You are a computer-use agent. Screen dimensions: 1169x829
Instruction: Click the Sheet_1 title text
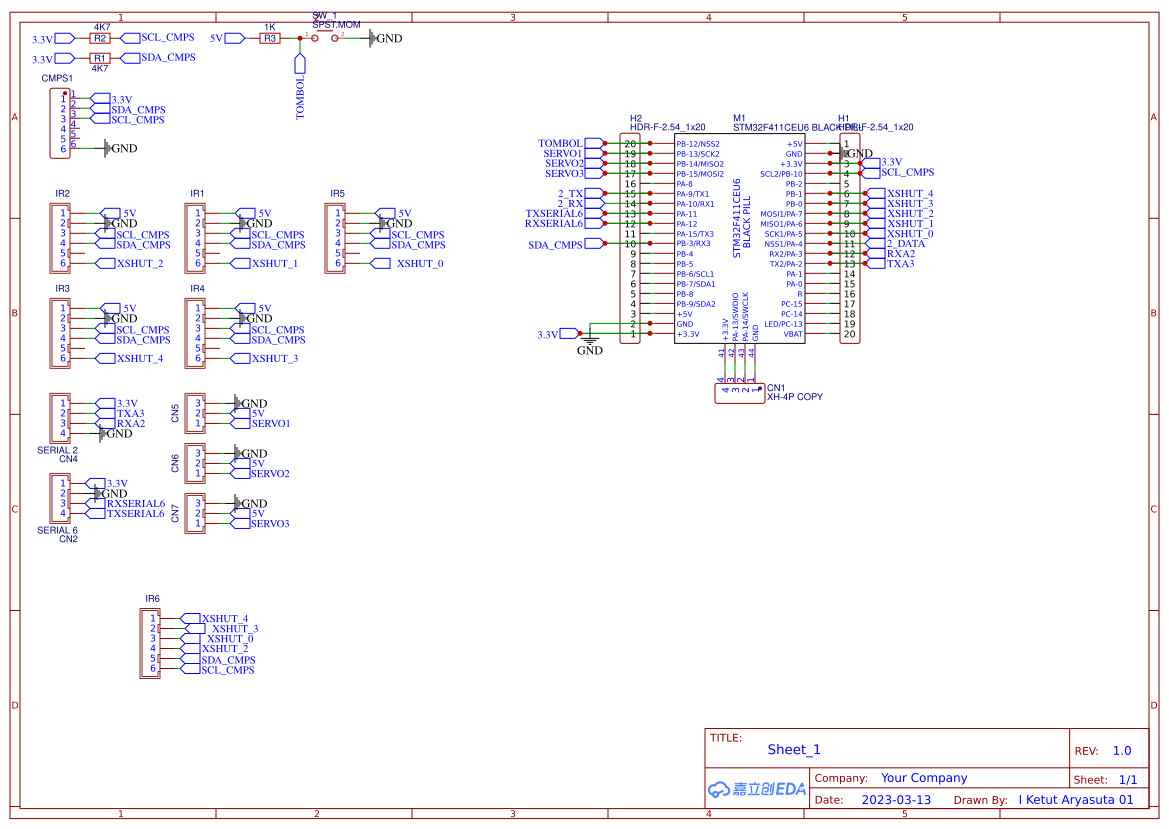[794, 750]
